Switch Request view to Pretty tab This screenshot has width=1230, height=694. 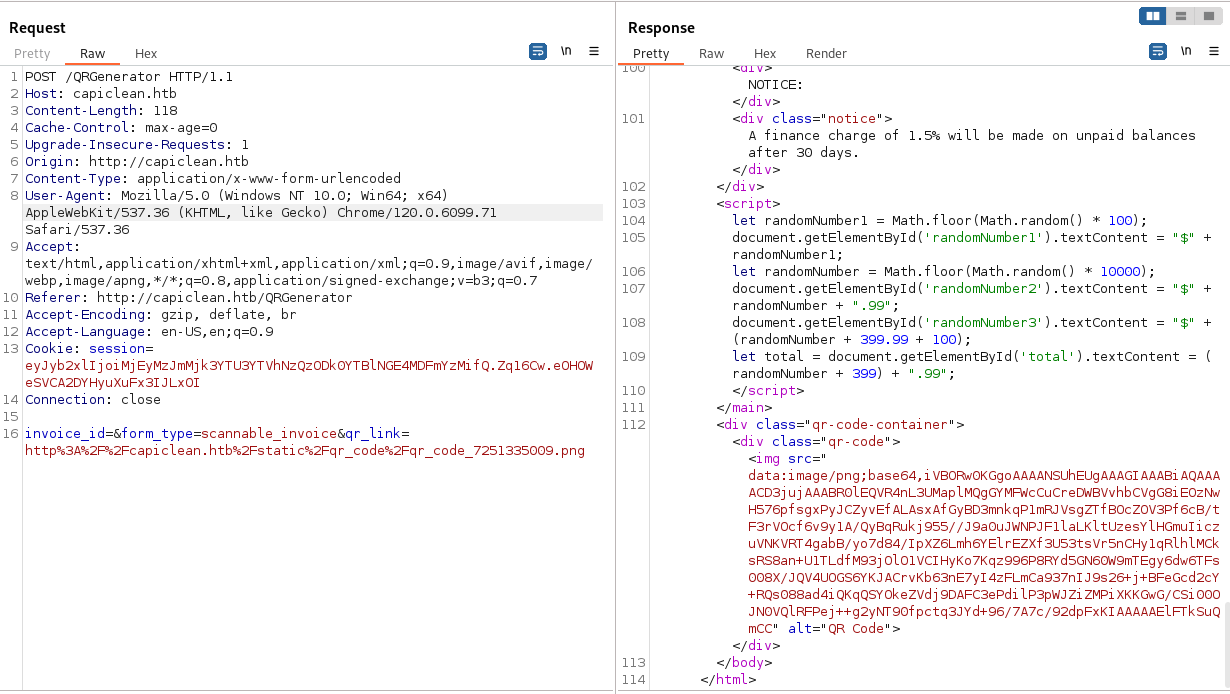pyautogui.click(x=32, y=54)
